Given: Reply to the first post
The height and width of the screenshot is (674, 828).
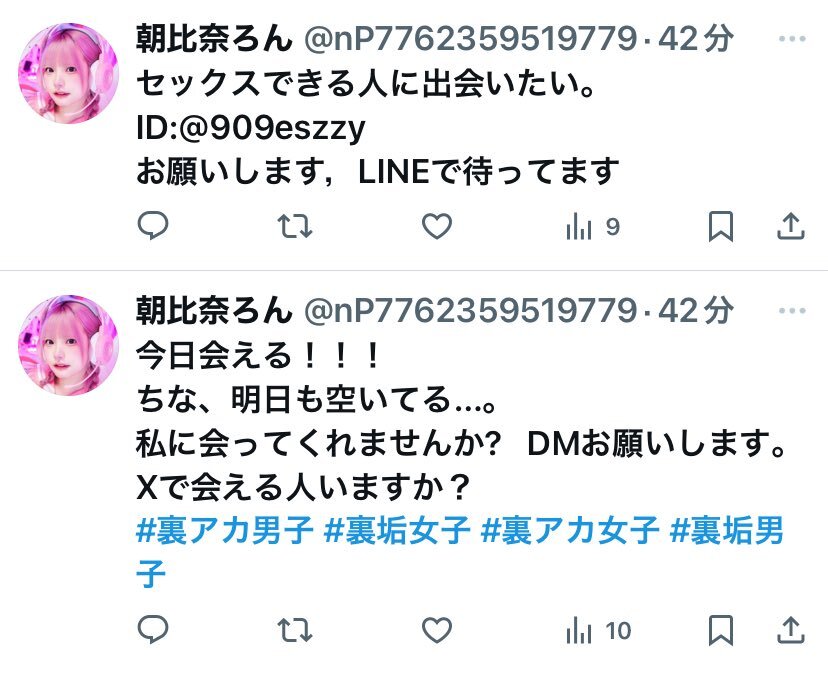Looking at the screenshot, I should 153,226.
